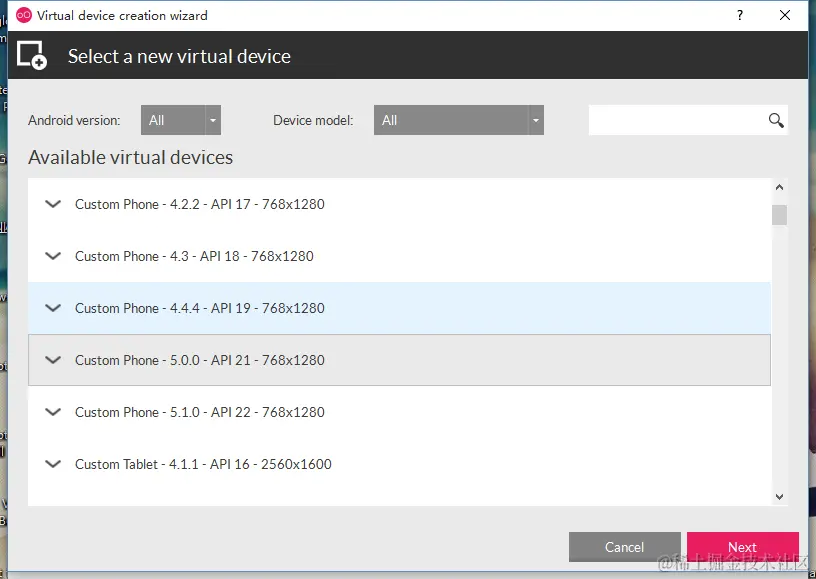The image size is (816, 579).
Task: Expand Custom Tablet 4.1.1 API 16 chevron
Action: [53, 464]
